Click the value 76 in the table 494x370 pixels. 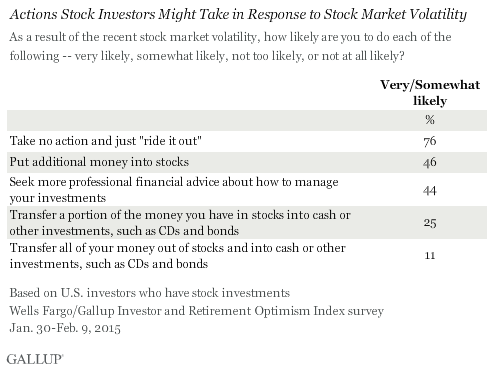point(430,141)
